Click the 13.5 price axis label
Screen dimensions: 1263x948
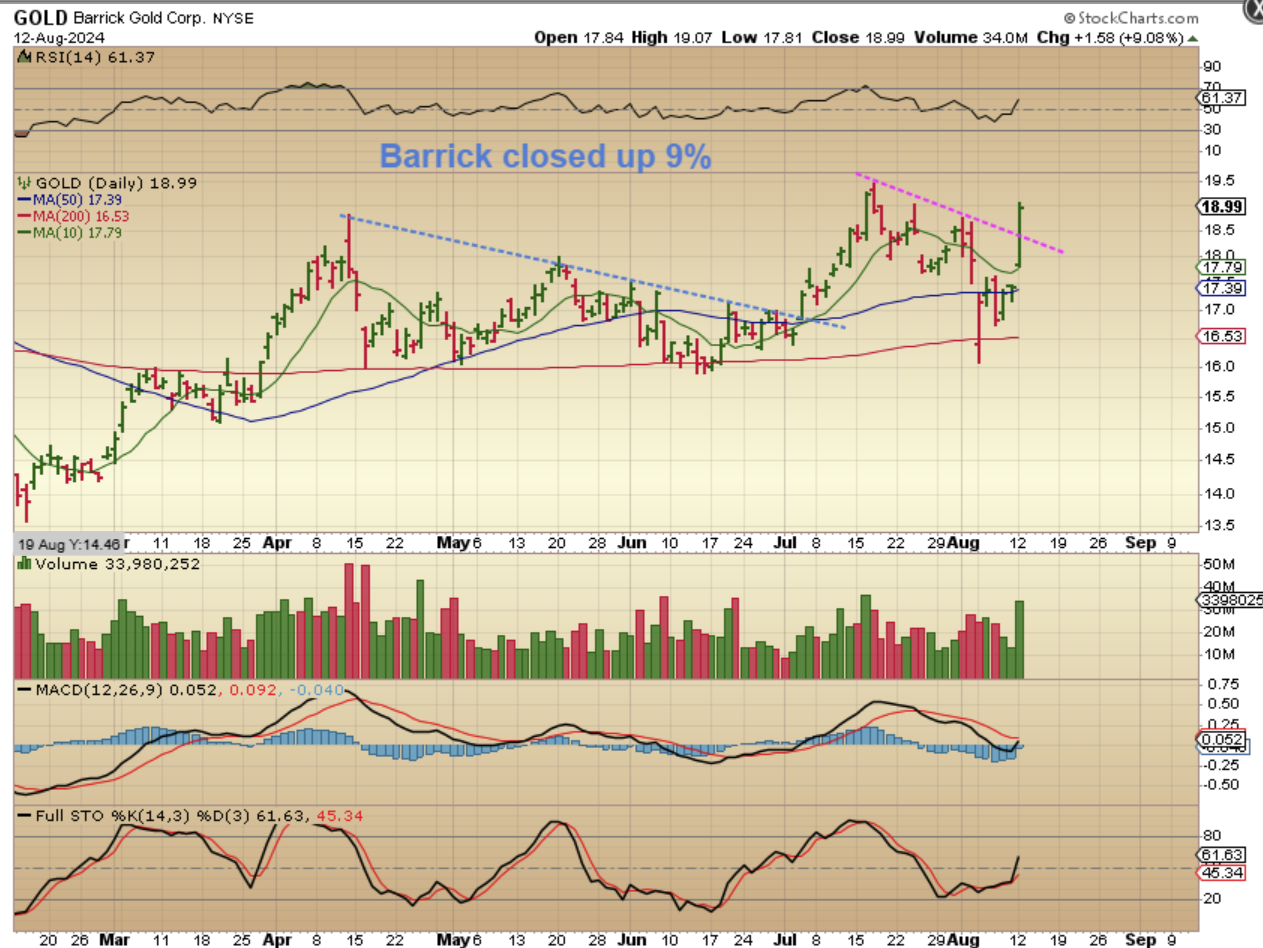(x=1219, y=525)
